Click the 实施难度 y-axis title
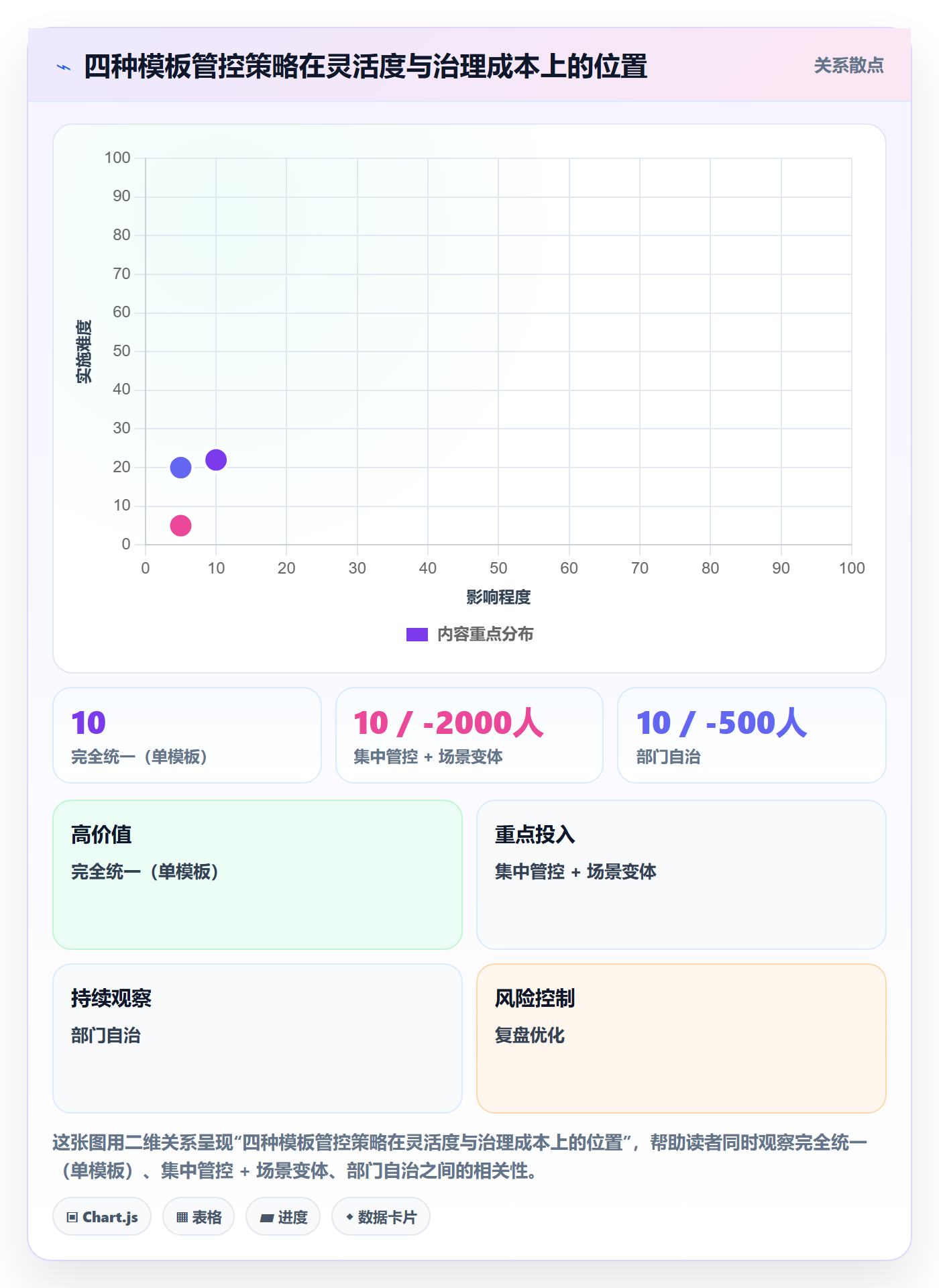939x1288 pixels. [84, 352]
